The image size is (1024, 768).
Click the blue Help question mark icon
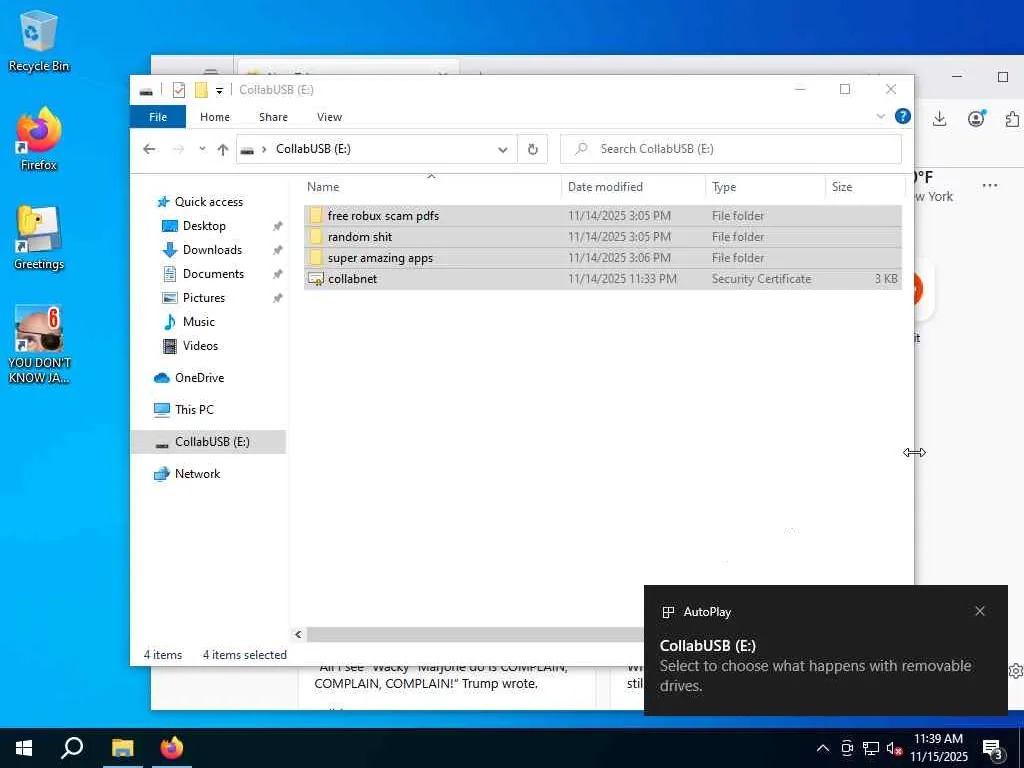[903, 116]
